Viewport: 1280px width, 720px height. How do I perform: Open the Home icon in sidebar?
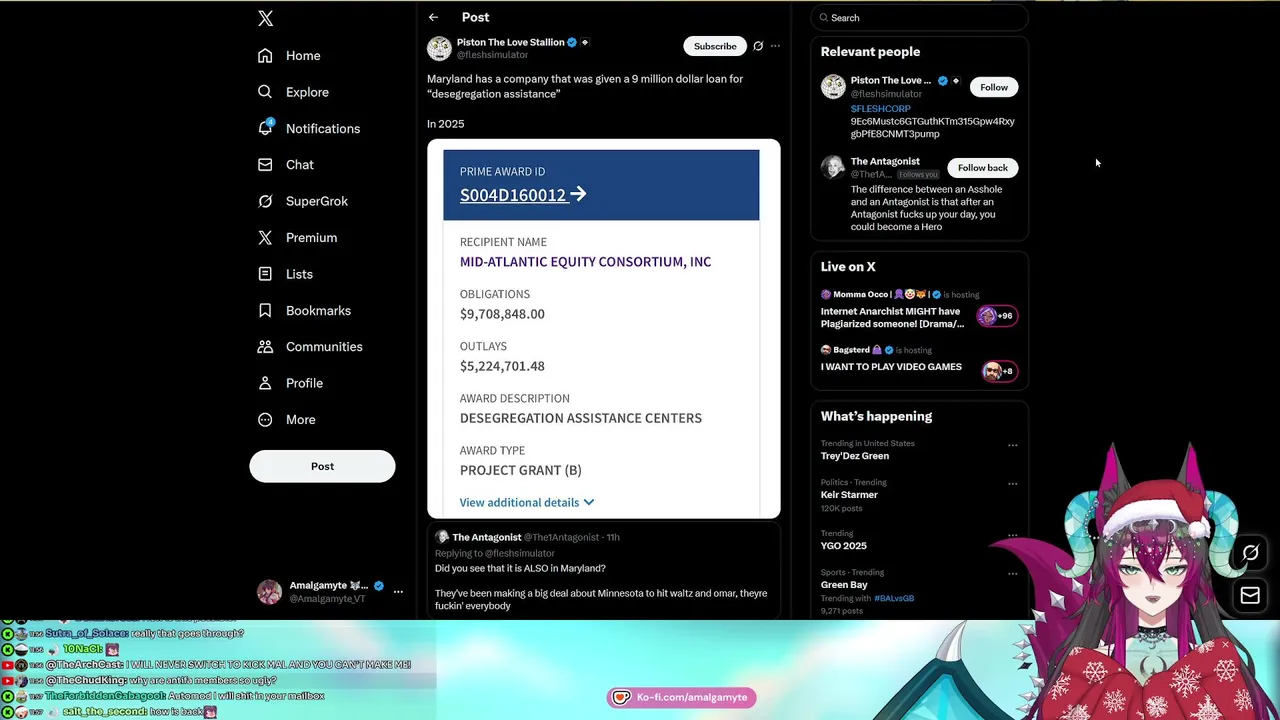pyautogui.click(x=265, y=56)
